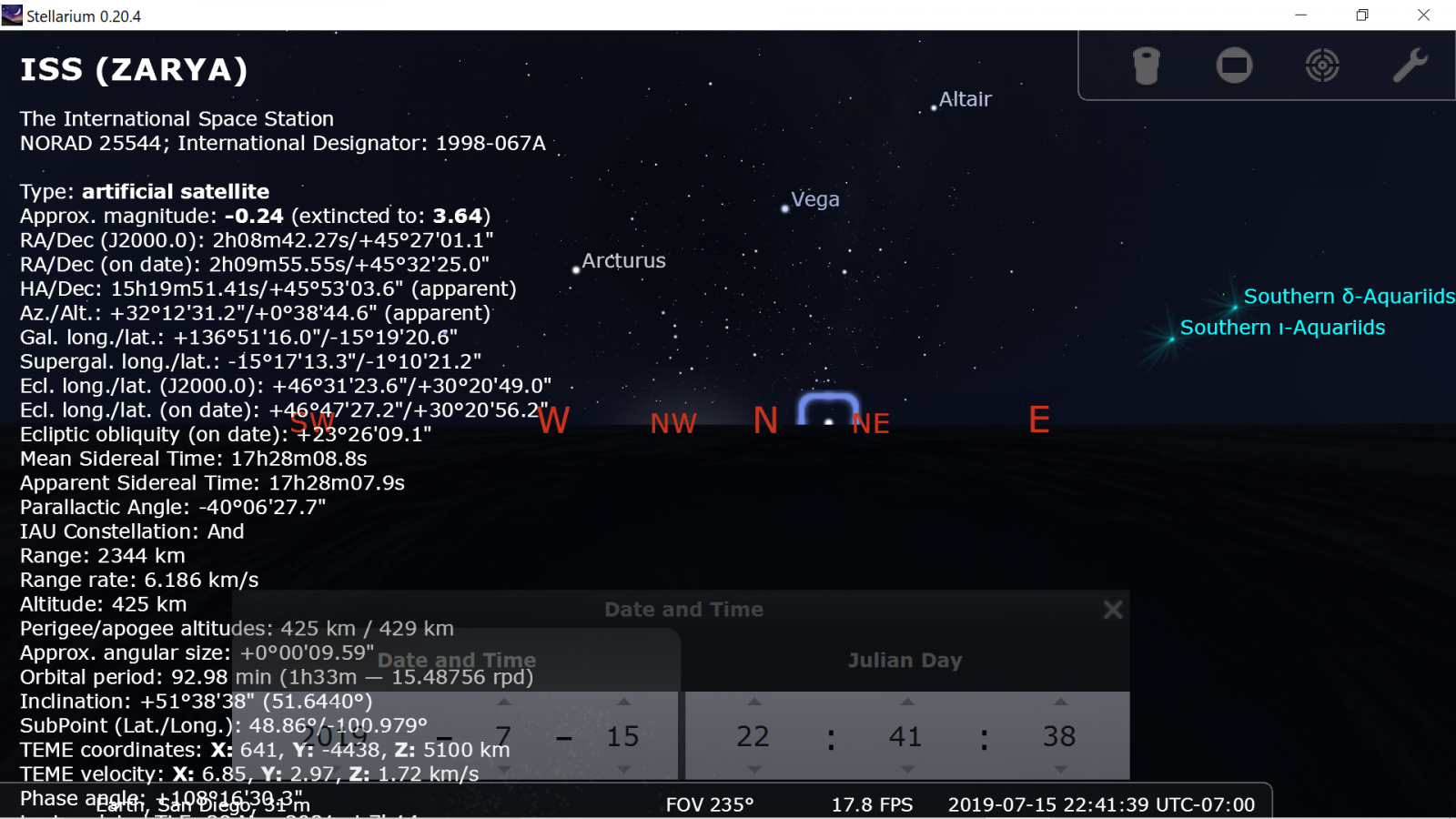Screen dimensions: 1456x819
Task: Click the Southern δ-Aquariids meteor shower label
Action: [x=1349, y=297]
